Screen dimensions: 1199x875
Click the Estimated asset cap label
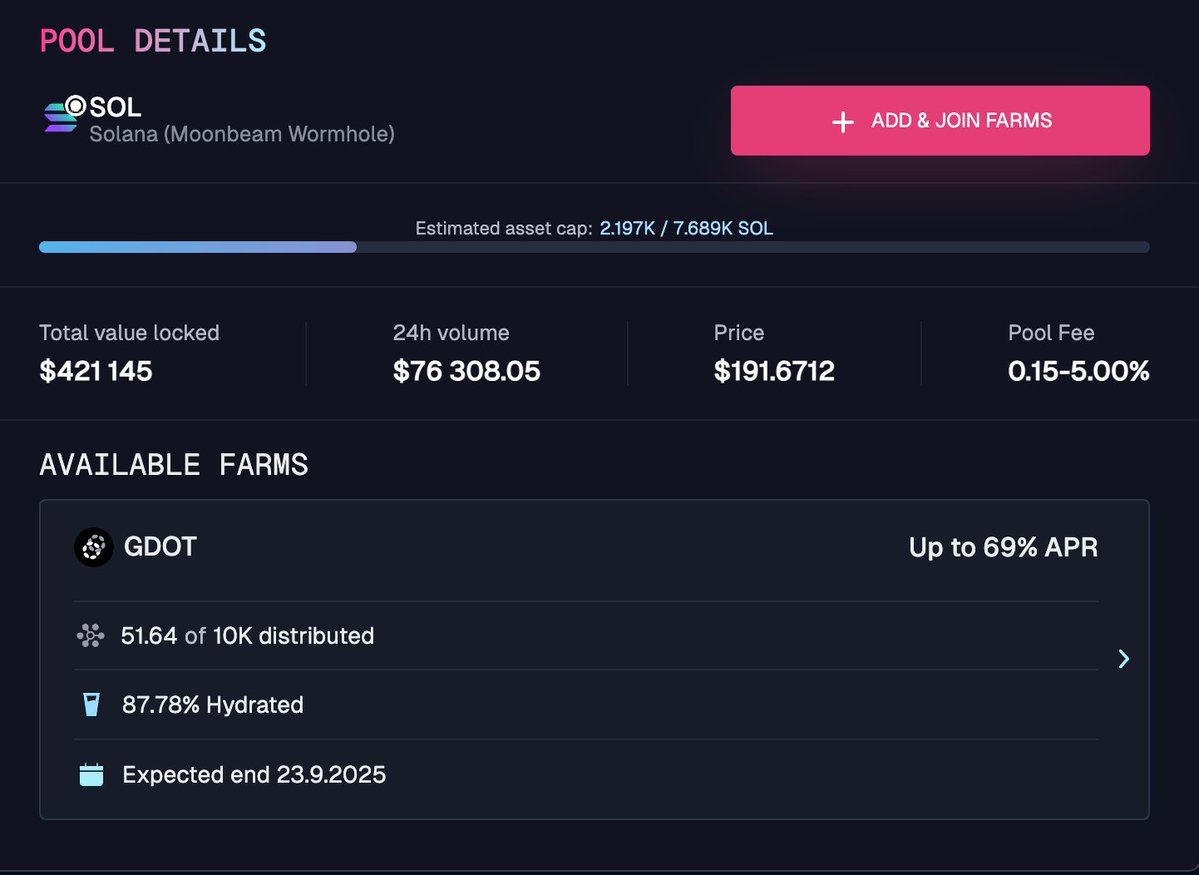(x=504, y=228)
